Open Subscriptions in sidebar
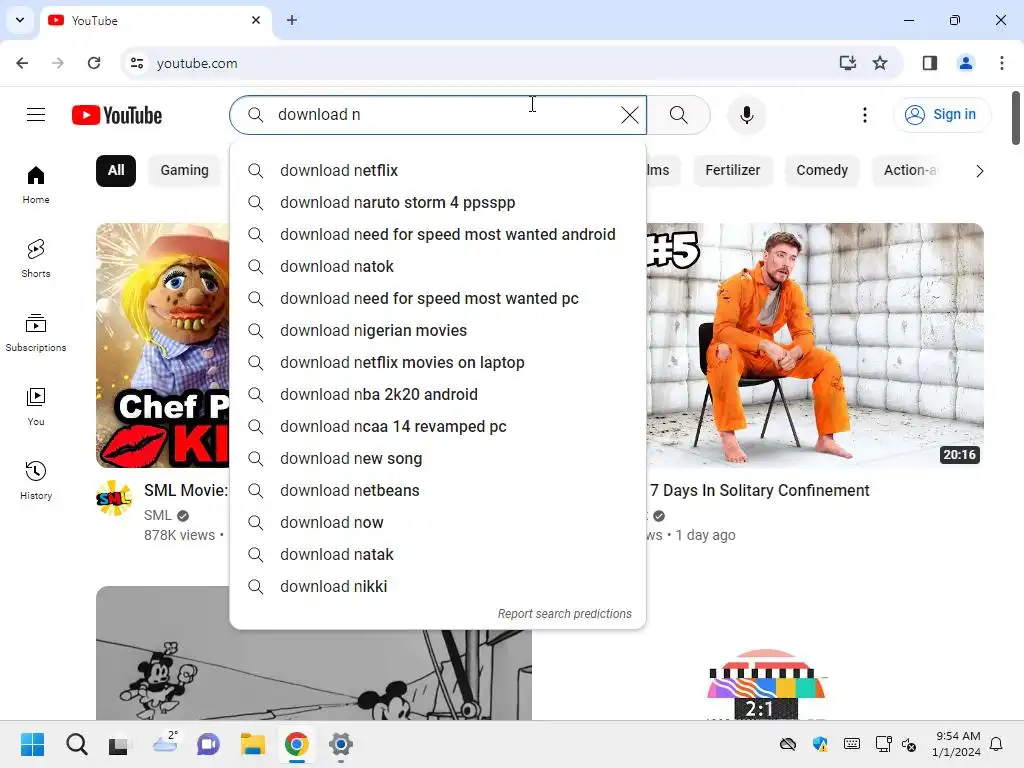Screen dimensions: 1024x768 (x=36, y=333)
